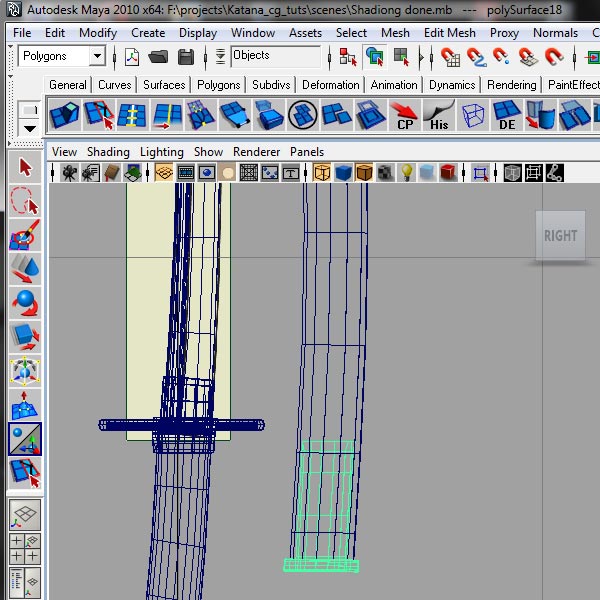
Task: Click the DE shelf button
Action: [x=507, y=115]
